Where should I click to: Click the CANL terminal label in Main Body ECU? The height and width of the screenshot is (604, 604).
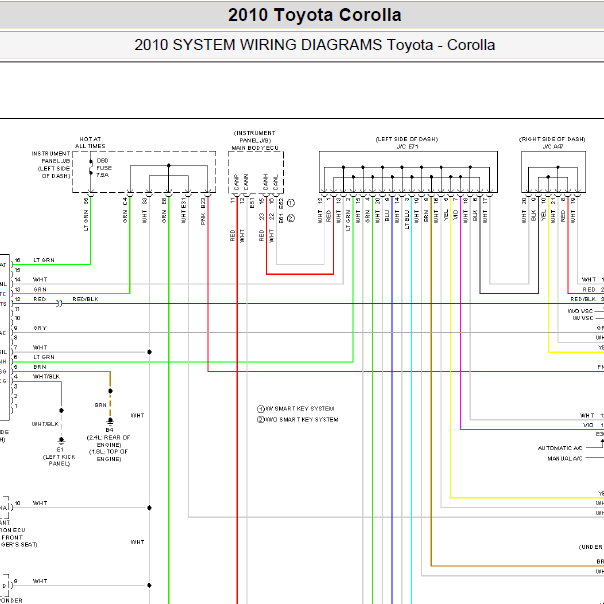275,182
